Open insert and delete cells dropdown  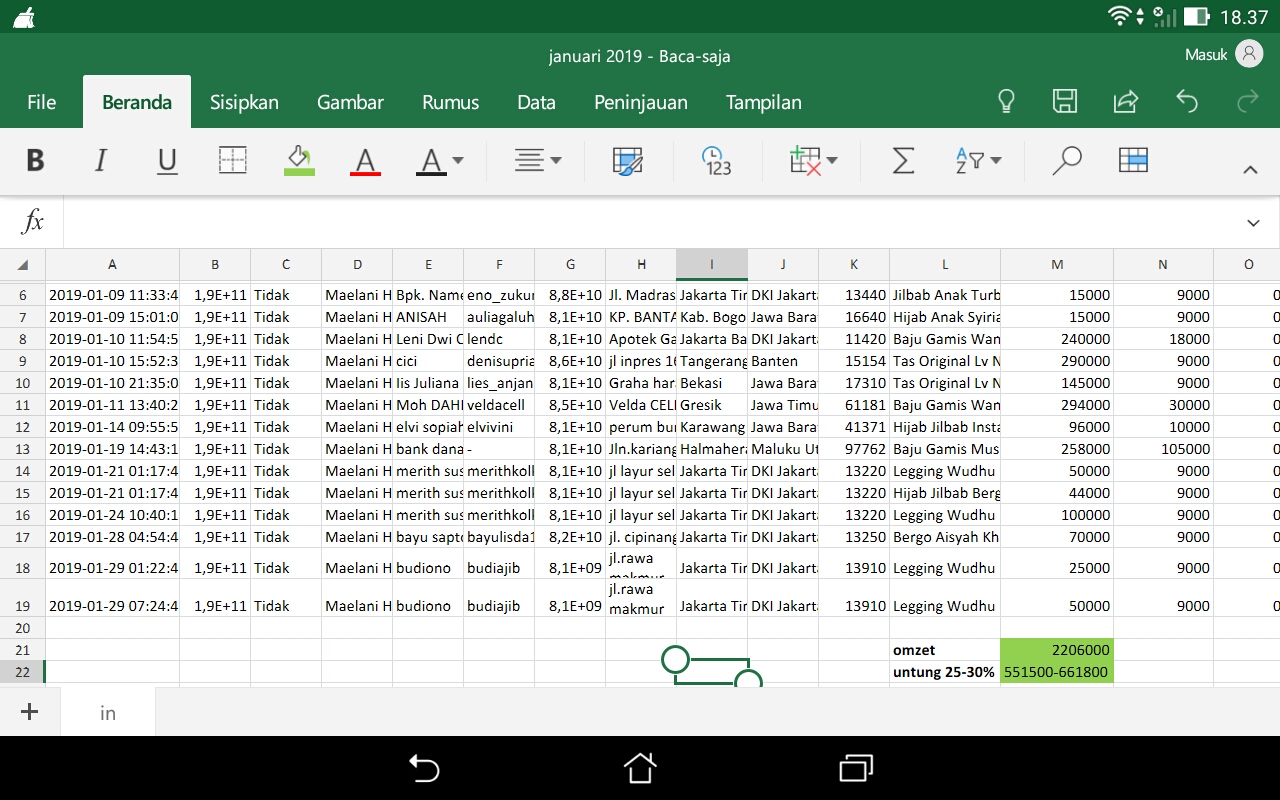coord(813,160)
